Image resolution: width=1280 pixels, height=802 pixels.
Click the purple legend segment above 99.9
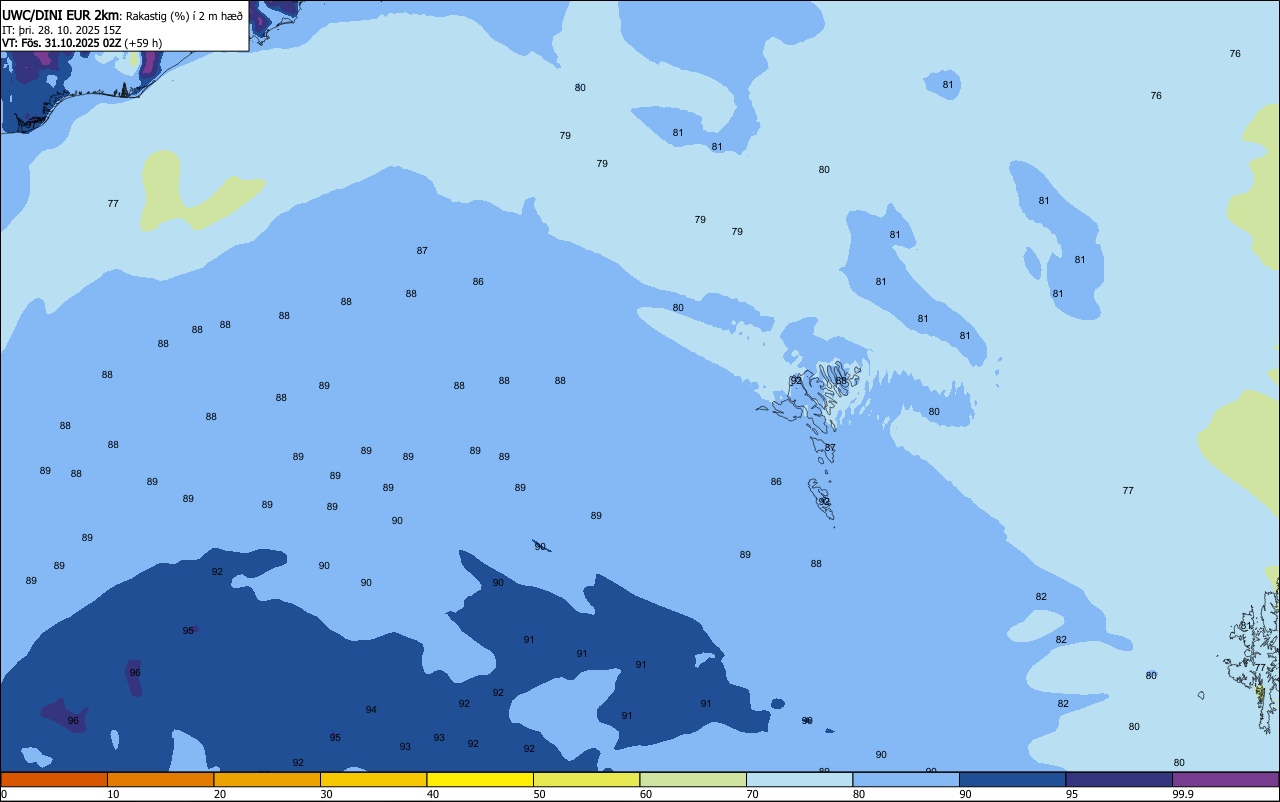pos(1225,779)
